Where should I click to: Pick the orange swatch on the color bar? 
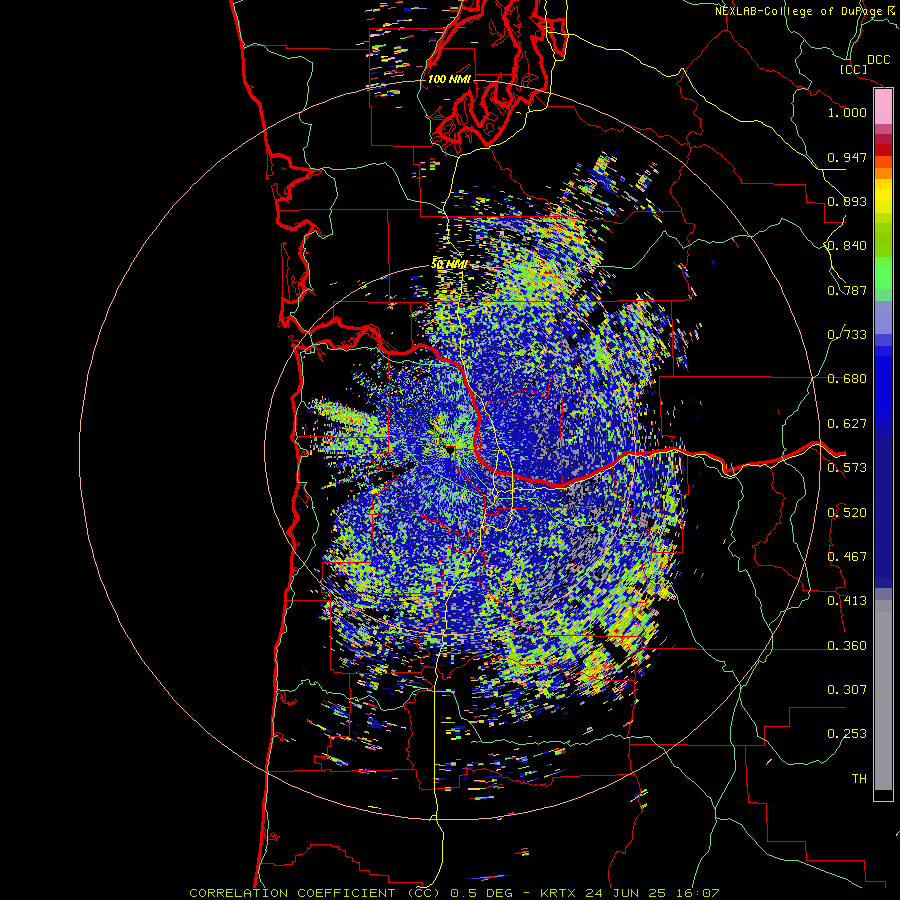(883, 173)
